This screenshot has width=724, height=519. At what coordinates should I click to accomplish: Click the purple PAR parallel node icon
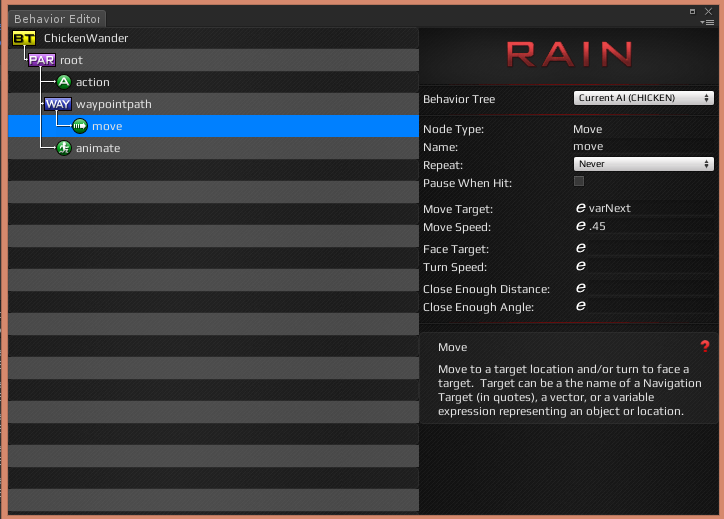pyautogui.click(x=42, y=60)
